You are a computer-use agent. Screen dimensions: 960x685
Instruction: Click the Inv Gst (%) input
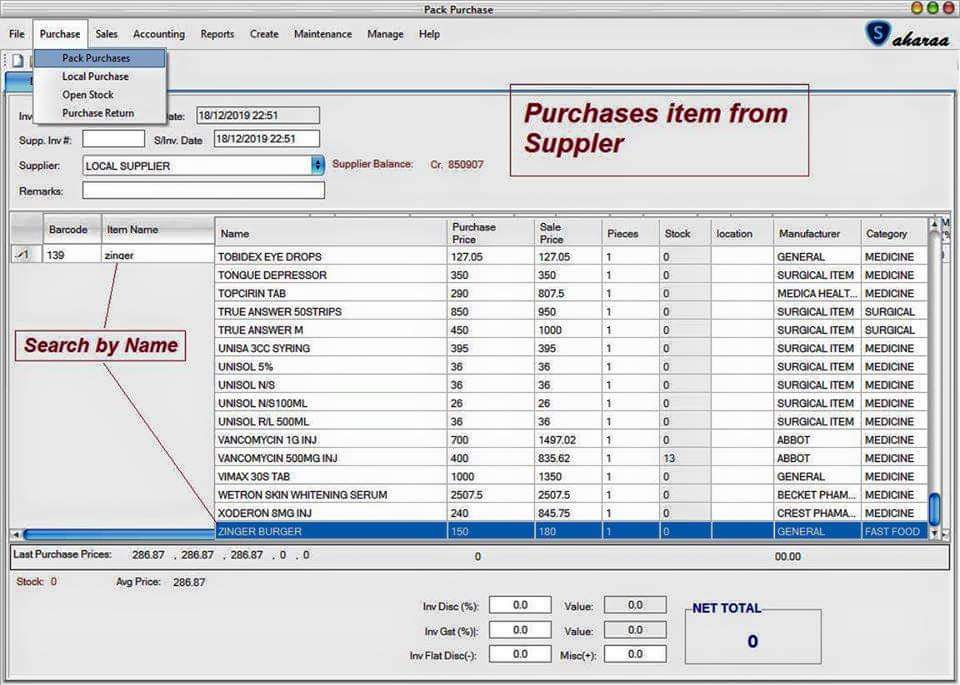tap(520, 630)
